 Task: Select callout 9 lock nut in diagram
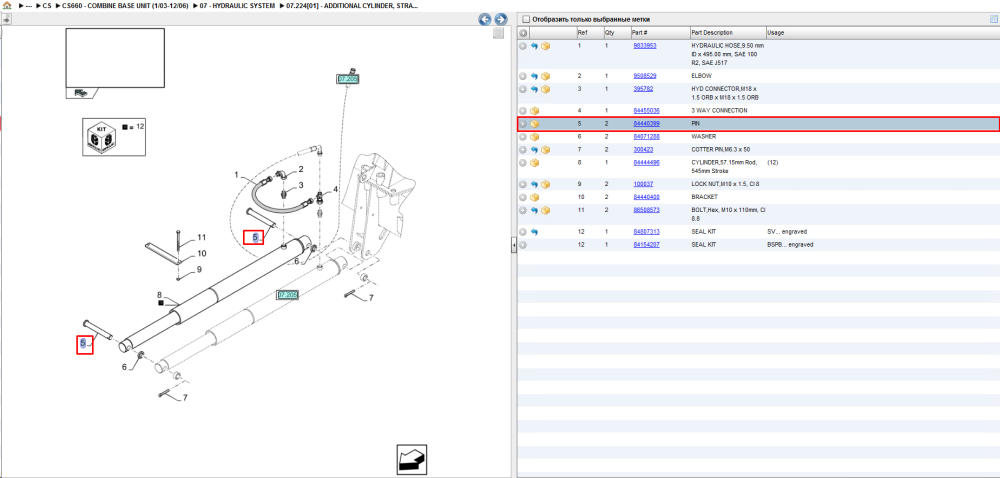(x=199, y=270)
